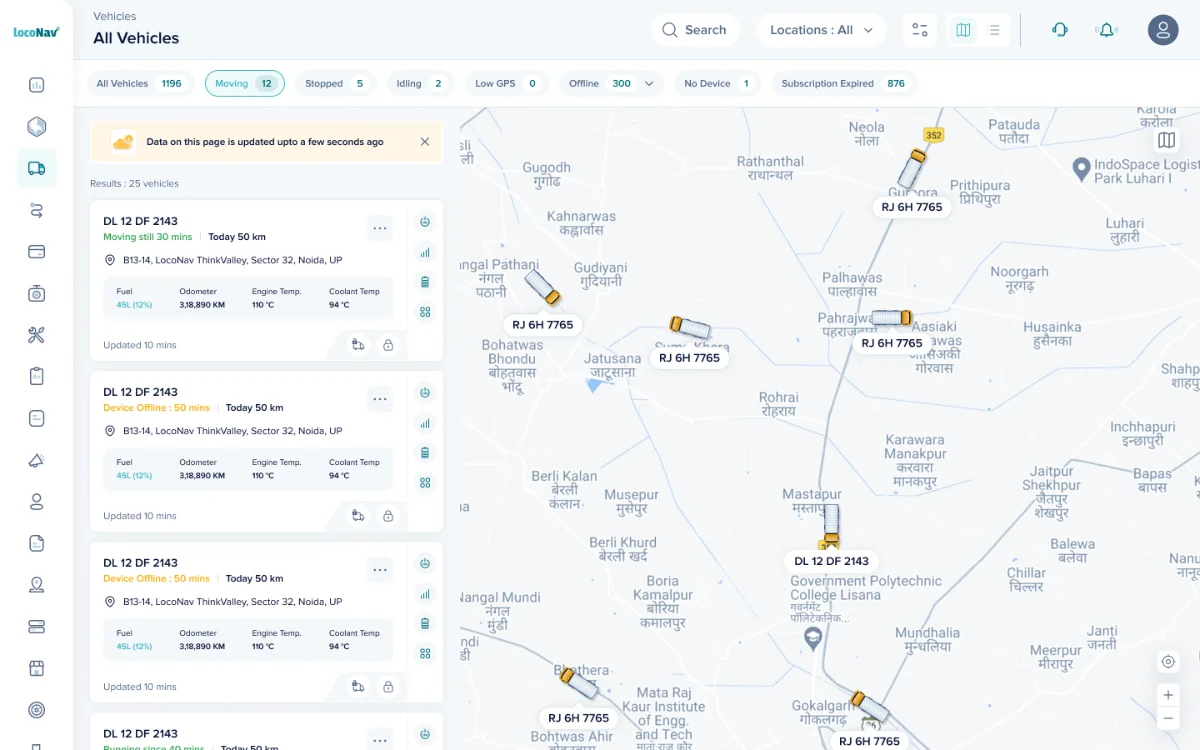Open the routes icon in left sidebar

click(x=37, y=210)
